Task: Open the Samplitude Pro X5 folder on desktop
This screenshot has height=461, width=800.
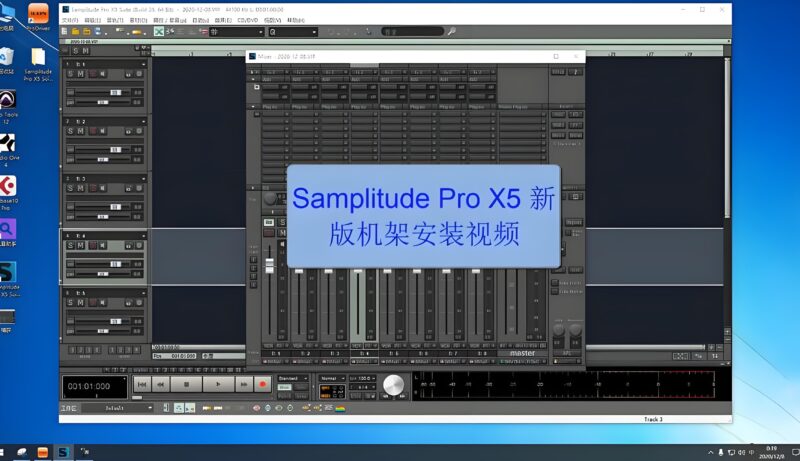Action: 38,64
